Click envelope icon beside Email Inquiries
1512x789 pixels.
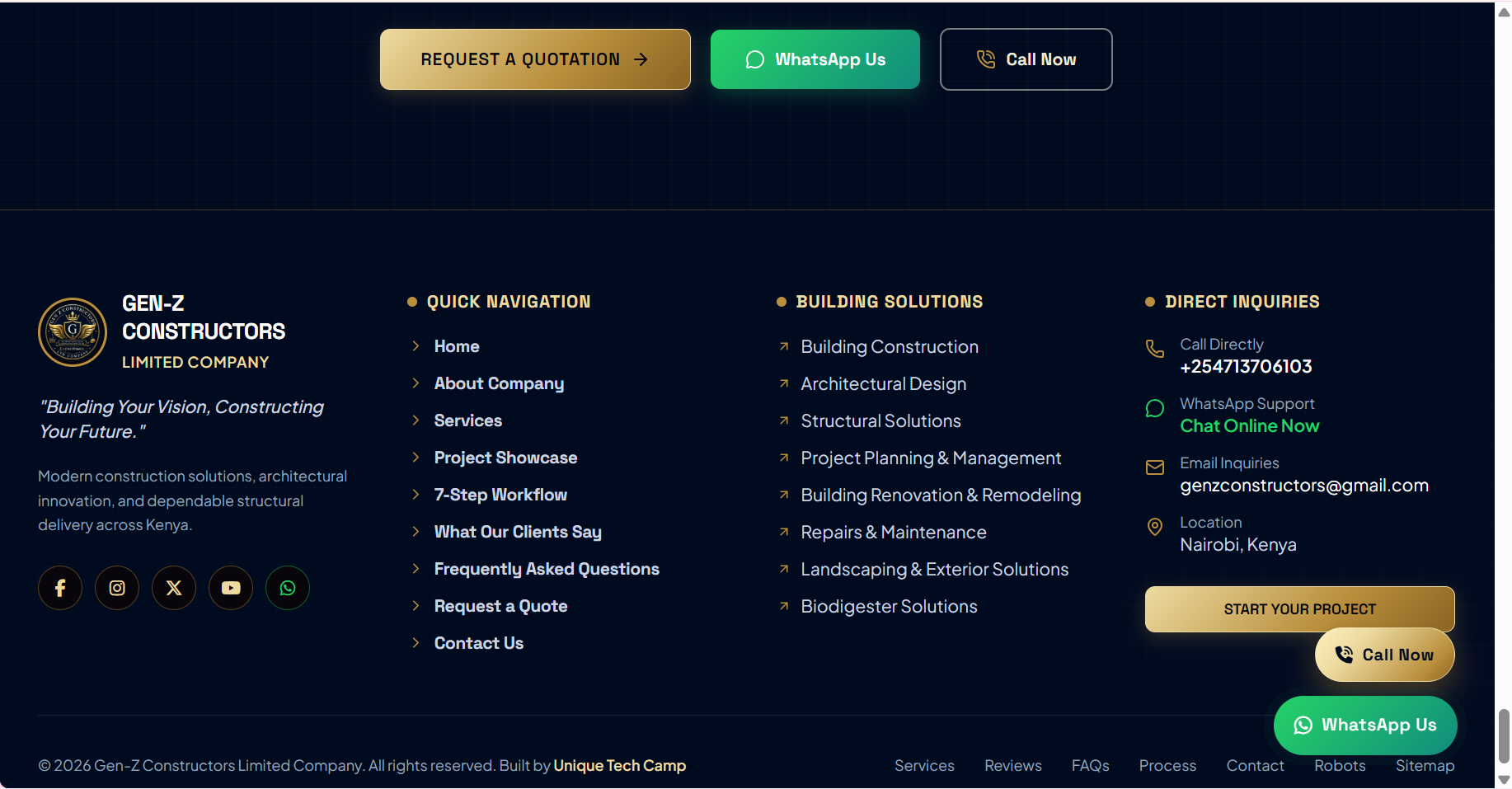click(x=1155, y=467)
